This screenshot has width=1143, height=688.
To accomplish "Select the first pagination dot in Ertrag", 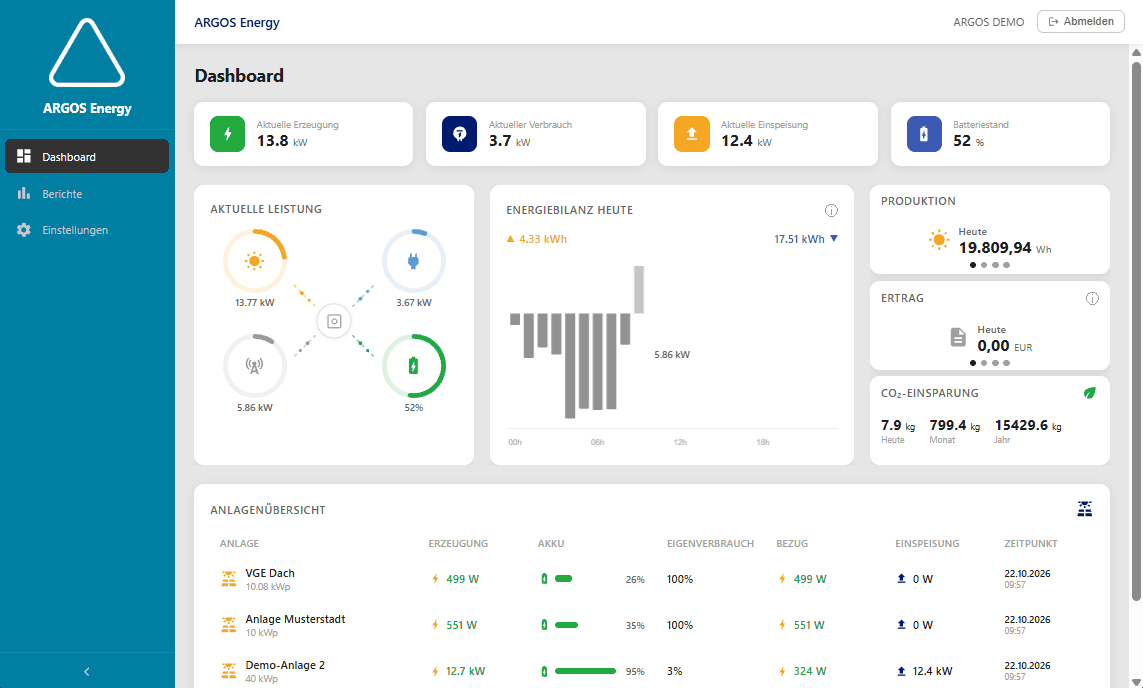I will point(973,363).
